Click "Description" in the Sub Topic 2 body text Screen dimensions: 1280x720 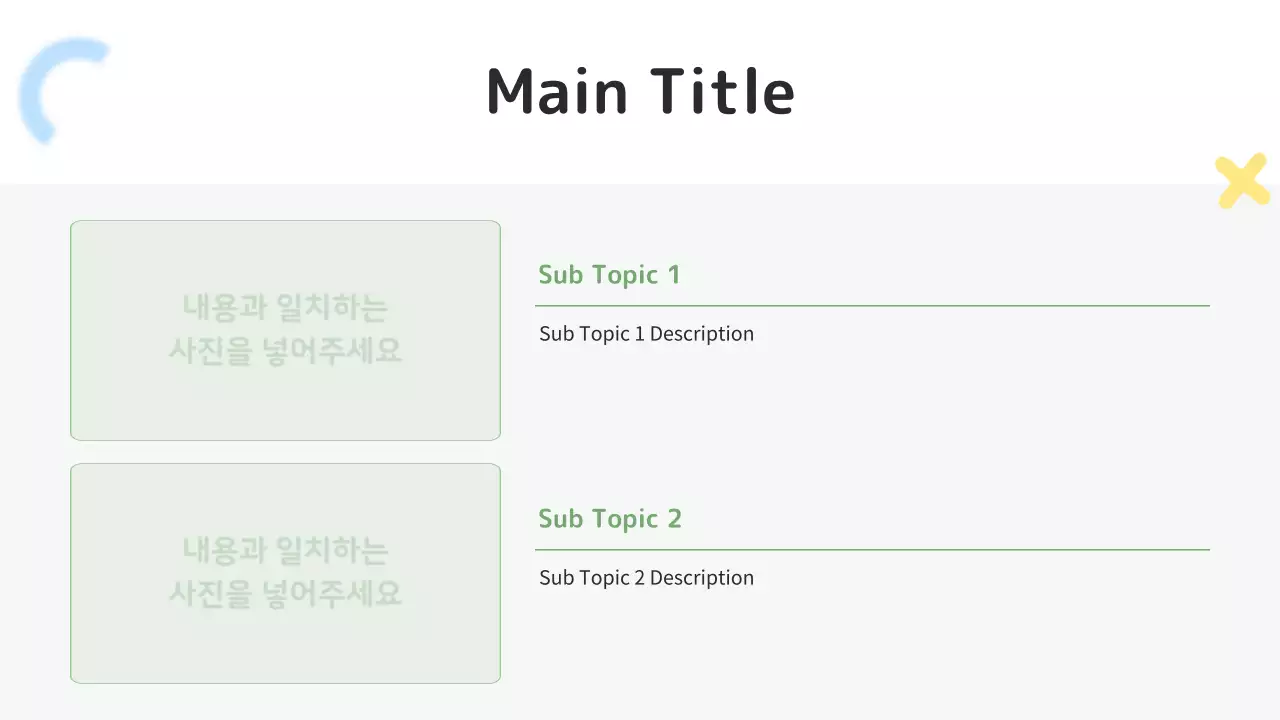(x=702, y=578)
